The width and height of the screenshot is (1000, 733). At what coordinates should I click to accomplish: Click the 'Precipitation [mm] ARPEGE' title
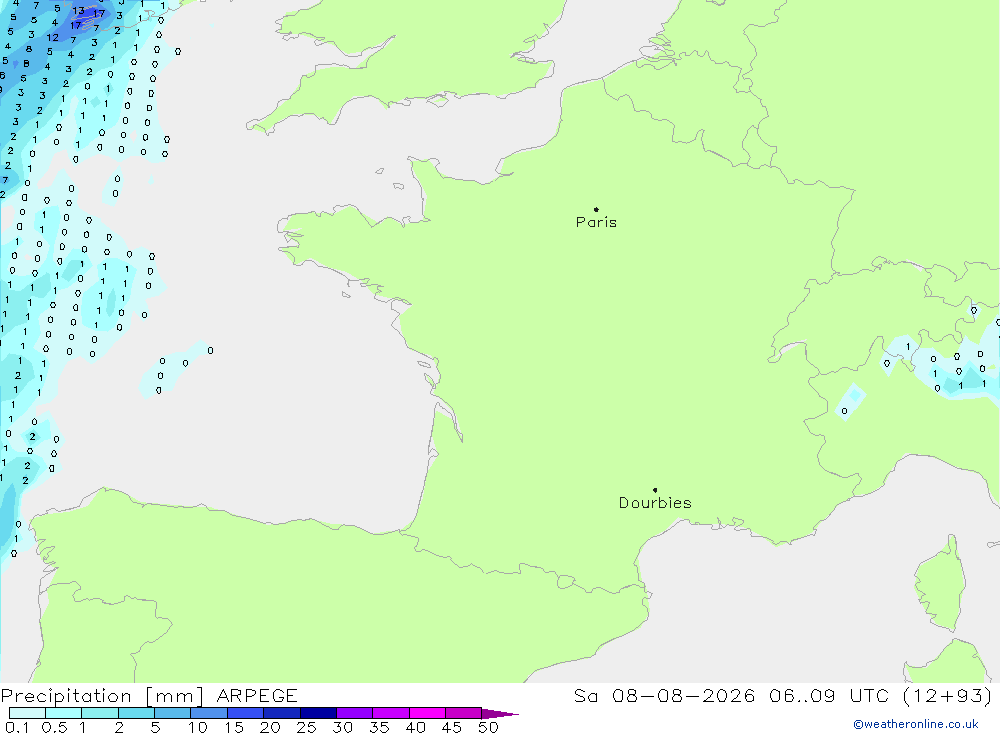click(149, 696)
